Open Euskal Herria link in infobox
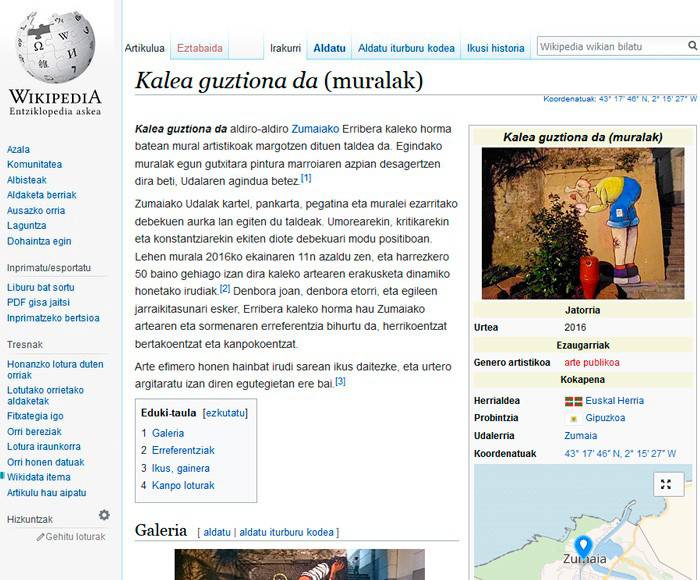This screenshot has width=700, height=580. 615,401
